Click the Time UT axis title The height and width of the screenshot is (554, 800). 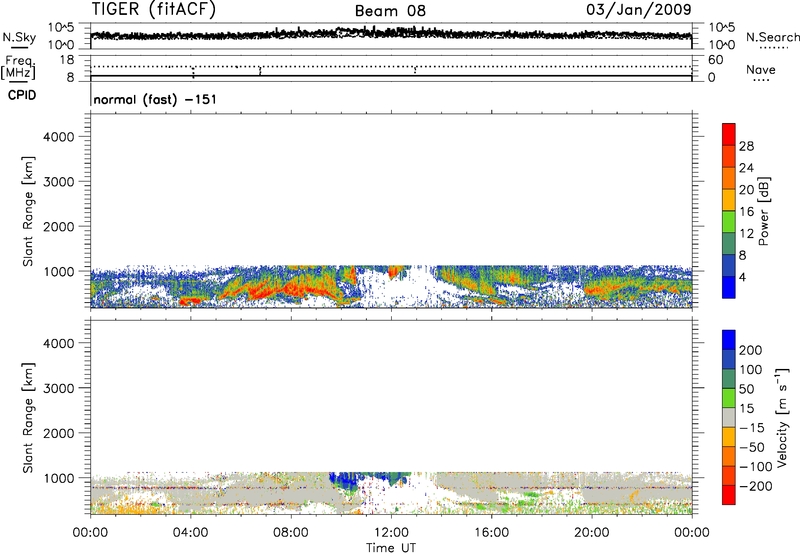point(391,548)
